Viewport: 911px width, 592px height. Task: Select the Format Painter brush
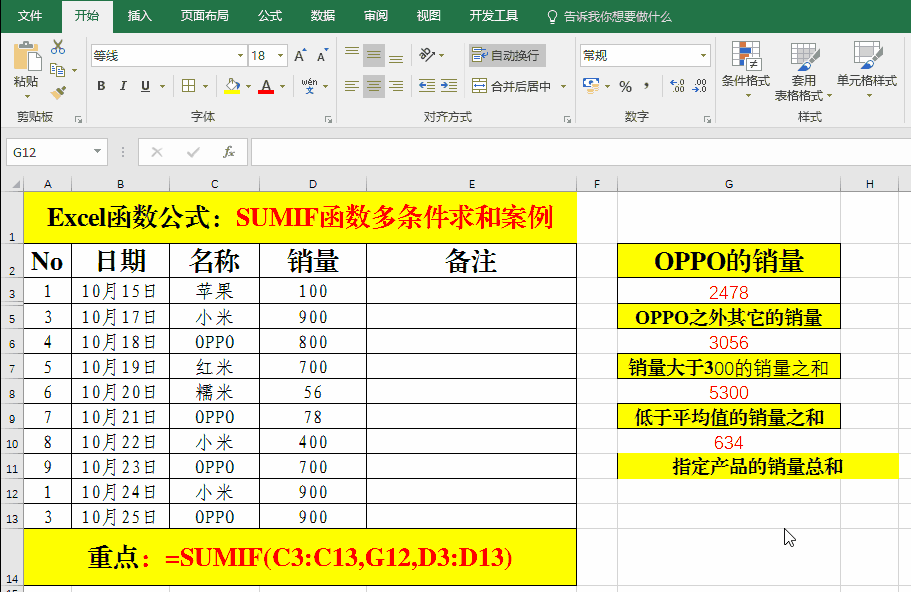tap(58, 92)
